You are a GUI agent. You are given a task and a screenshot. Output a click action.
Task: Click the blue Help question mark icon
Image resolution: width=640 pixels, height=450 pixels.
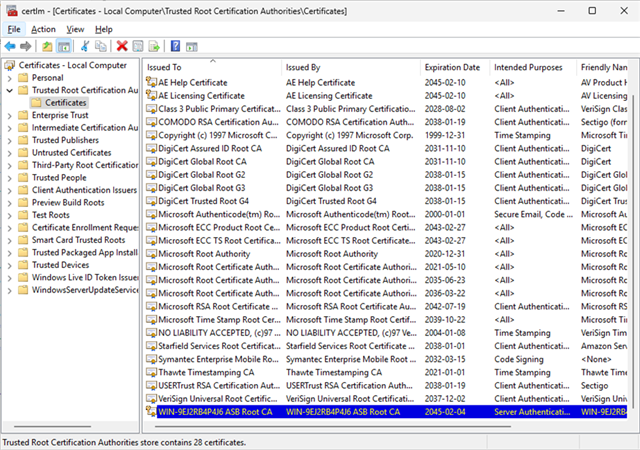[176, 46]
